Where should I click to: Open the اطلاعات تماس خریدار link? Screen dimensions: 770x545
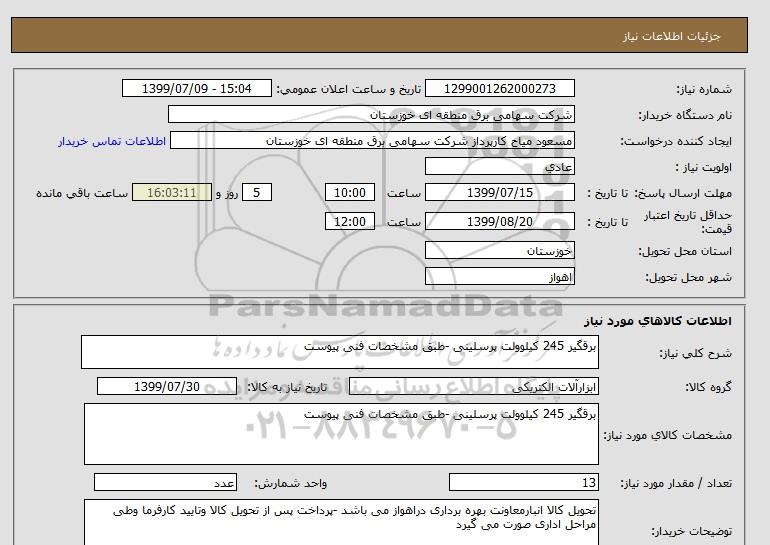112,141
